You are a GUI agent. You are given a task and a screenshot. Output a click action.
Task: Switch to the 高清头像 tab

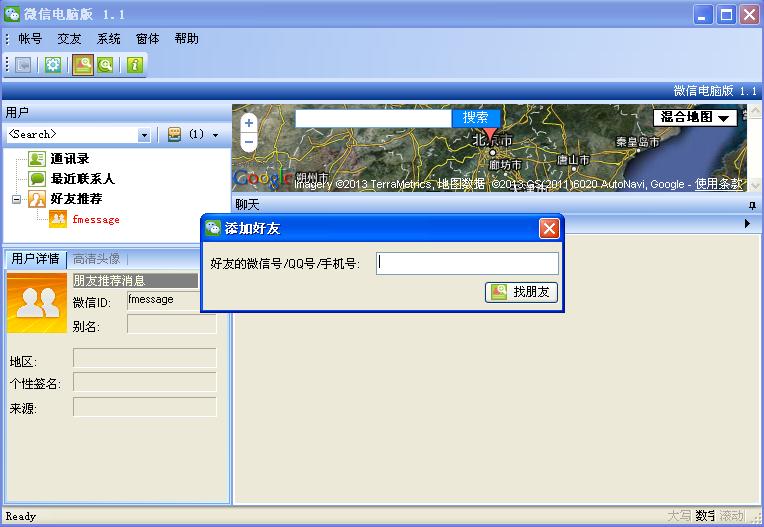96,259
